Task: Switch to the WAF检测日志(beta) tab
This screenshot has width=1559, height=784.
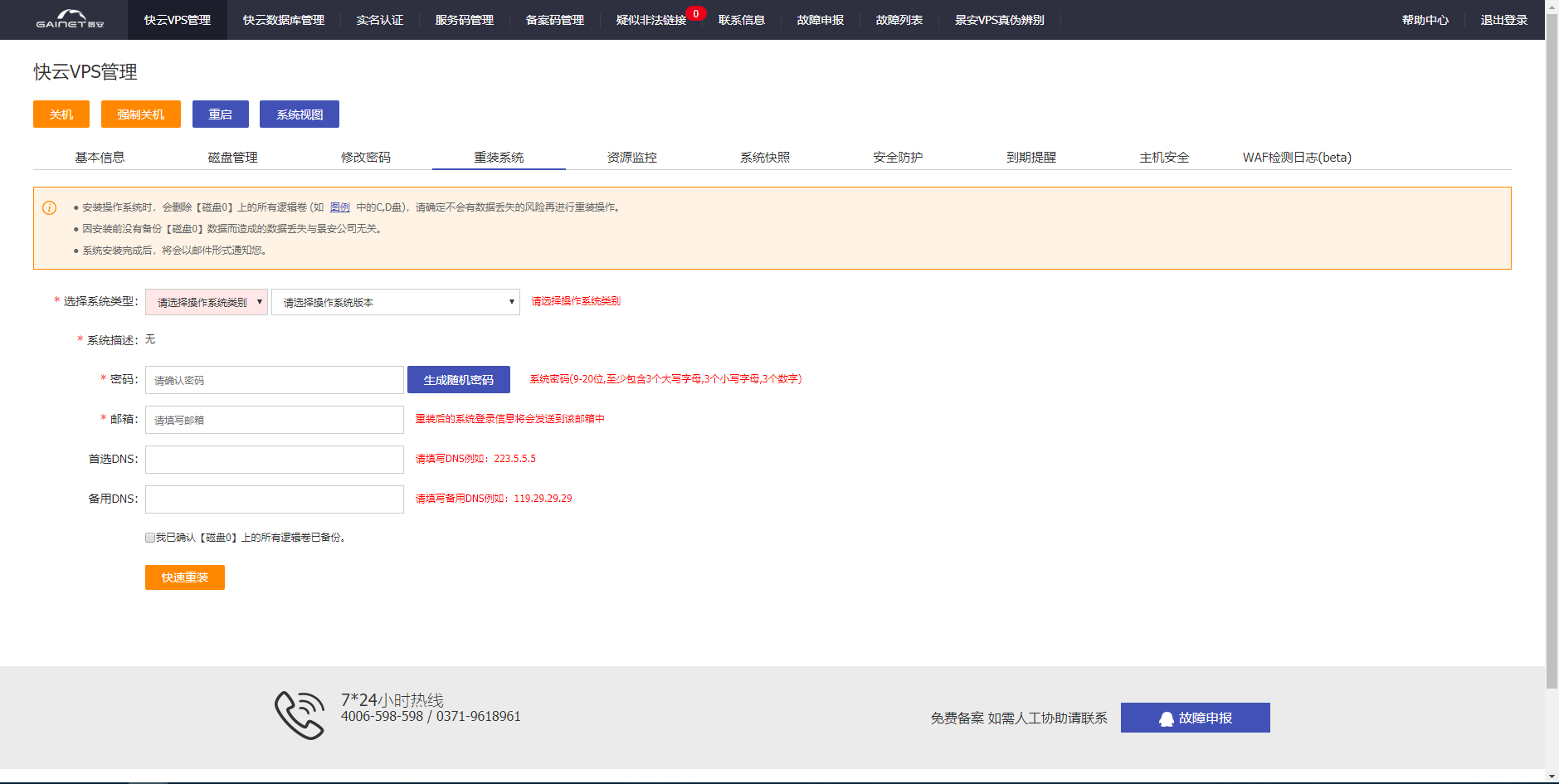Action: 1297,157
